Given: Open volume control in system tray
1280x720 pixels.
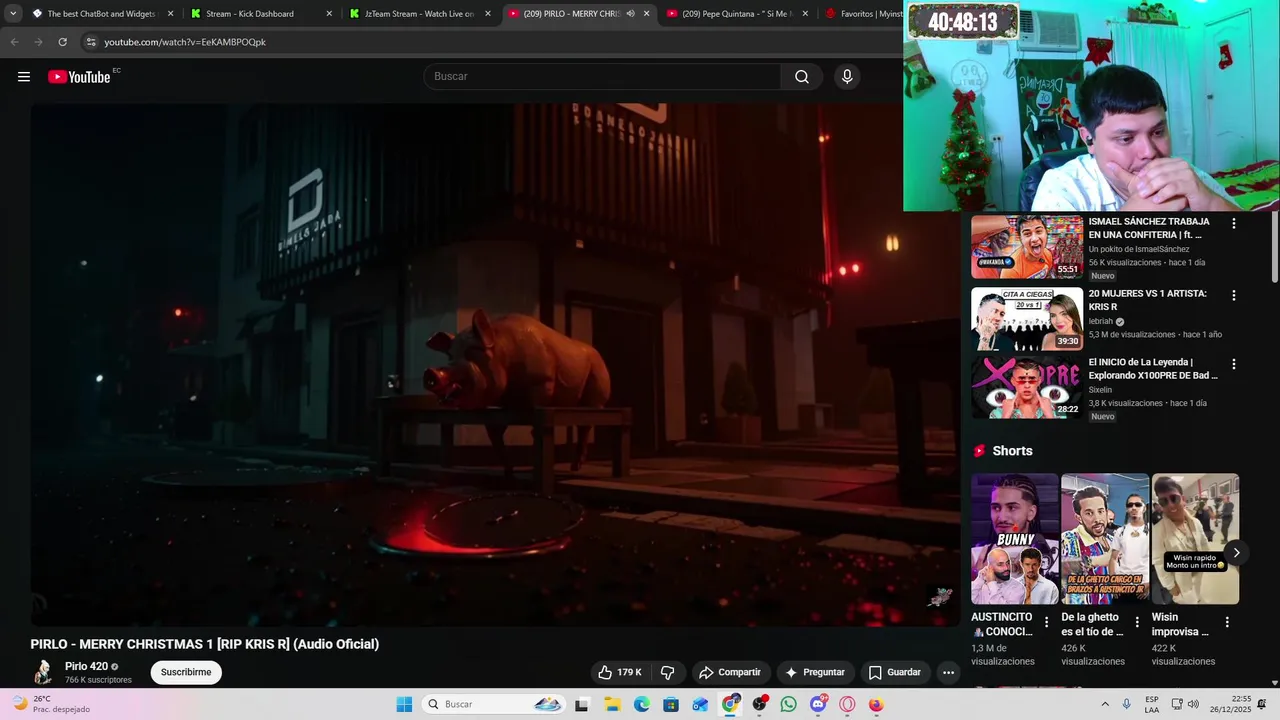Looking at the screenshot, I should (x=1193, y=704).
